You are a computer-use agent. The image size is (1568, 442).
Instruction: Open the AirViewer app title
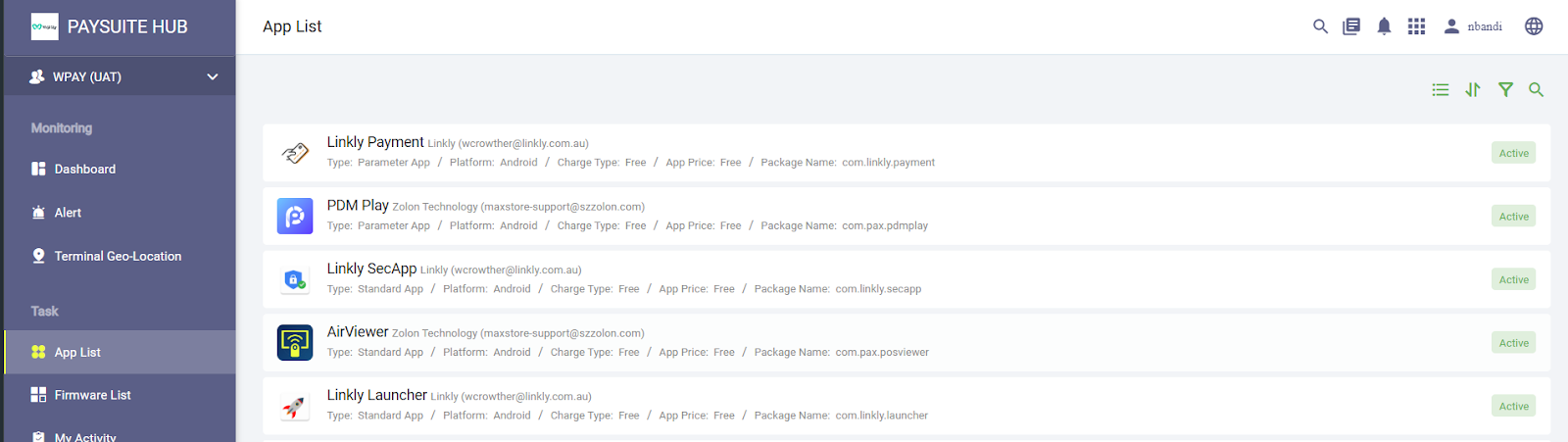[358, 332]
